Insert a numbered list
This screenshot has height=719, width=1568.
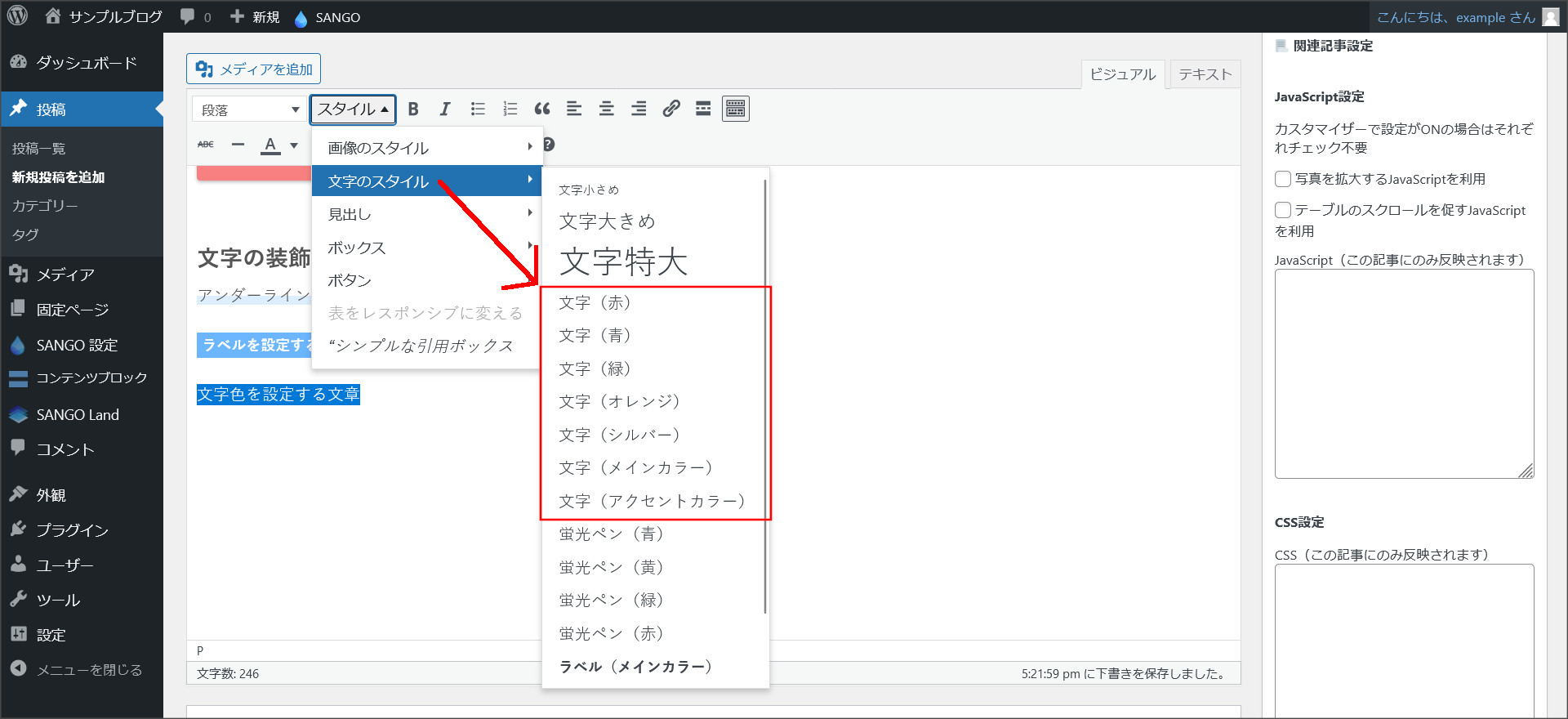(x=510, y=109)
